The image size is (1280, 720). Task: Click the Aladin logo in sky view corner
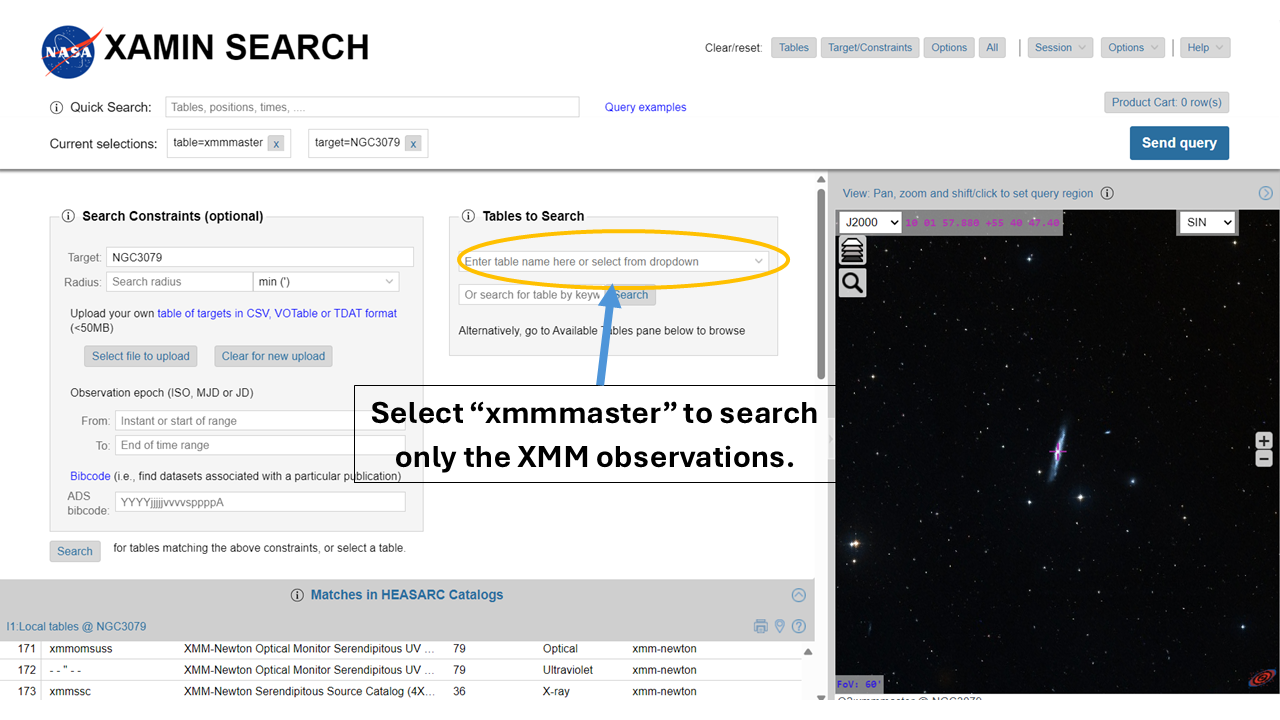click(x=1261, y=679)
